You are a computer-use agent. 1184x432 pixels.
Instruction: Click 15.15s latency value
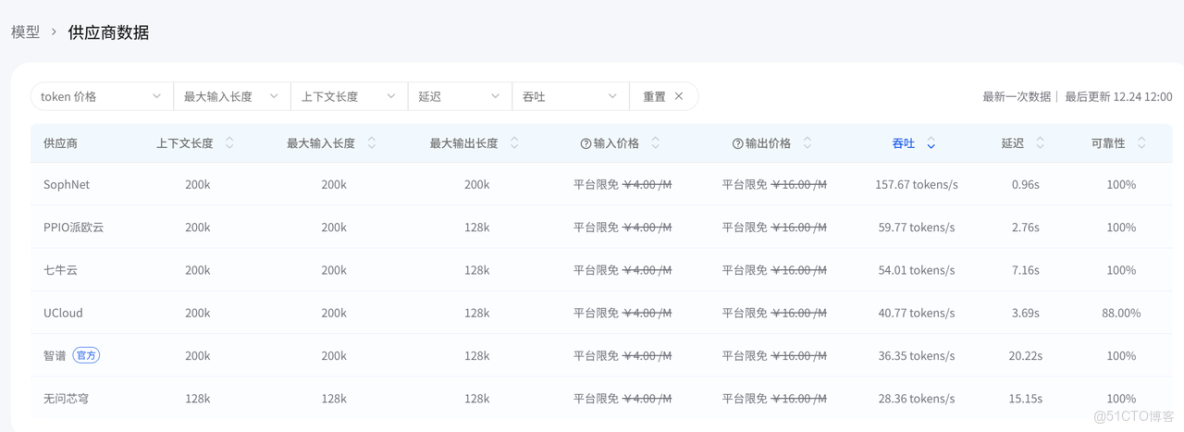click(x=1026, y=398)
